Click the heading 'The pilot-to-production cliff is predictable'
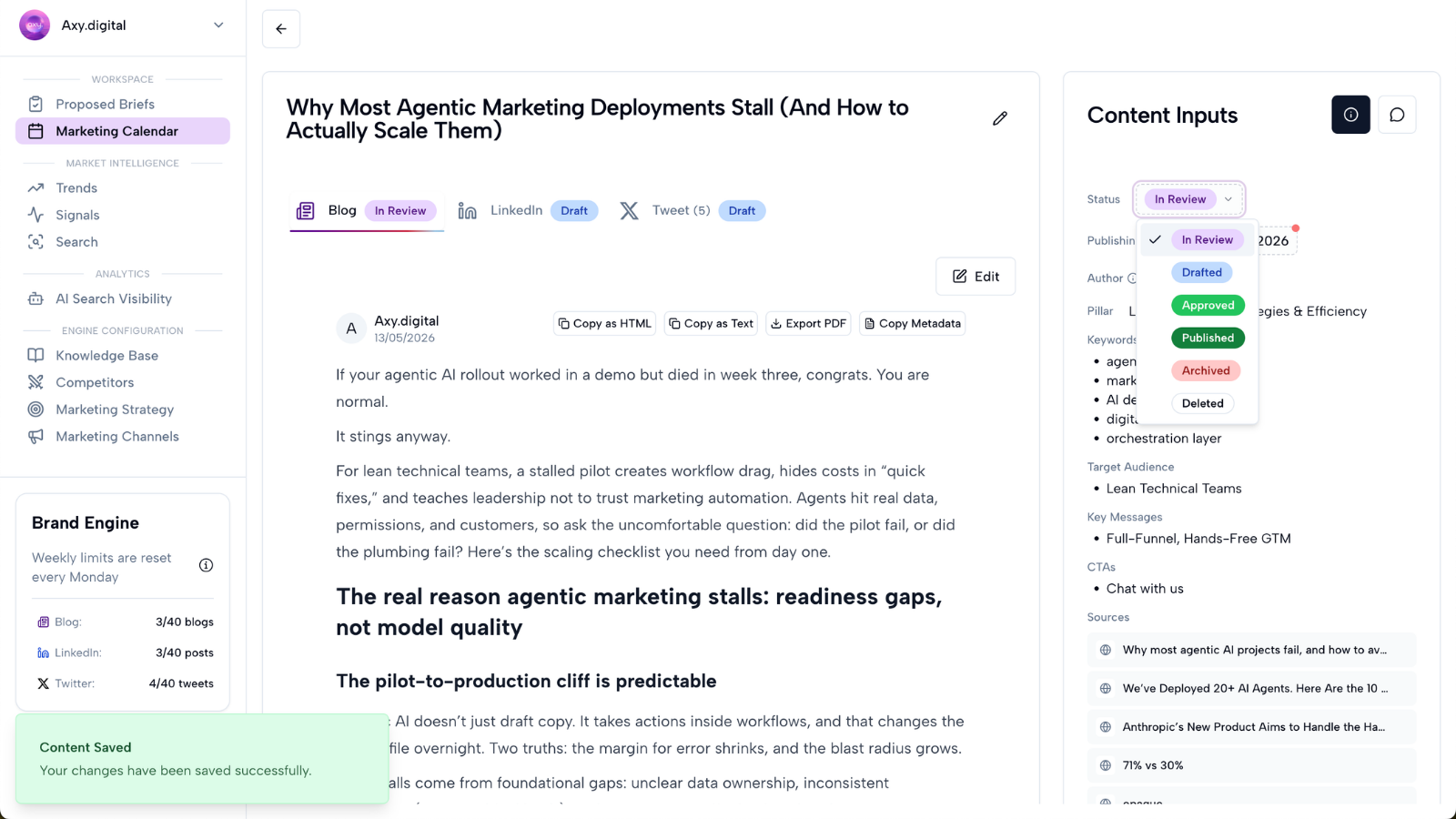This screenshot has height=819, width=1456. click(x=526, y=681)
